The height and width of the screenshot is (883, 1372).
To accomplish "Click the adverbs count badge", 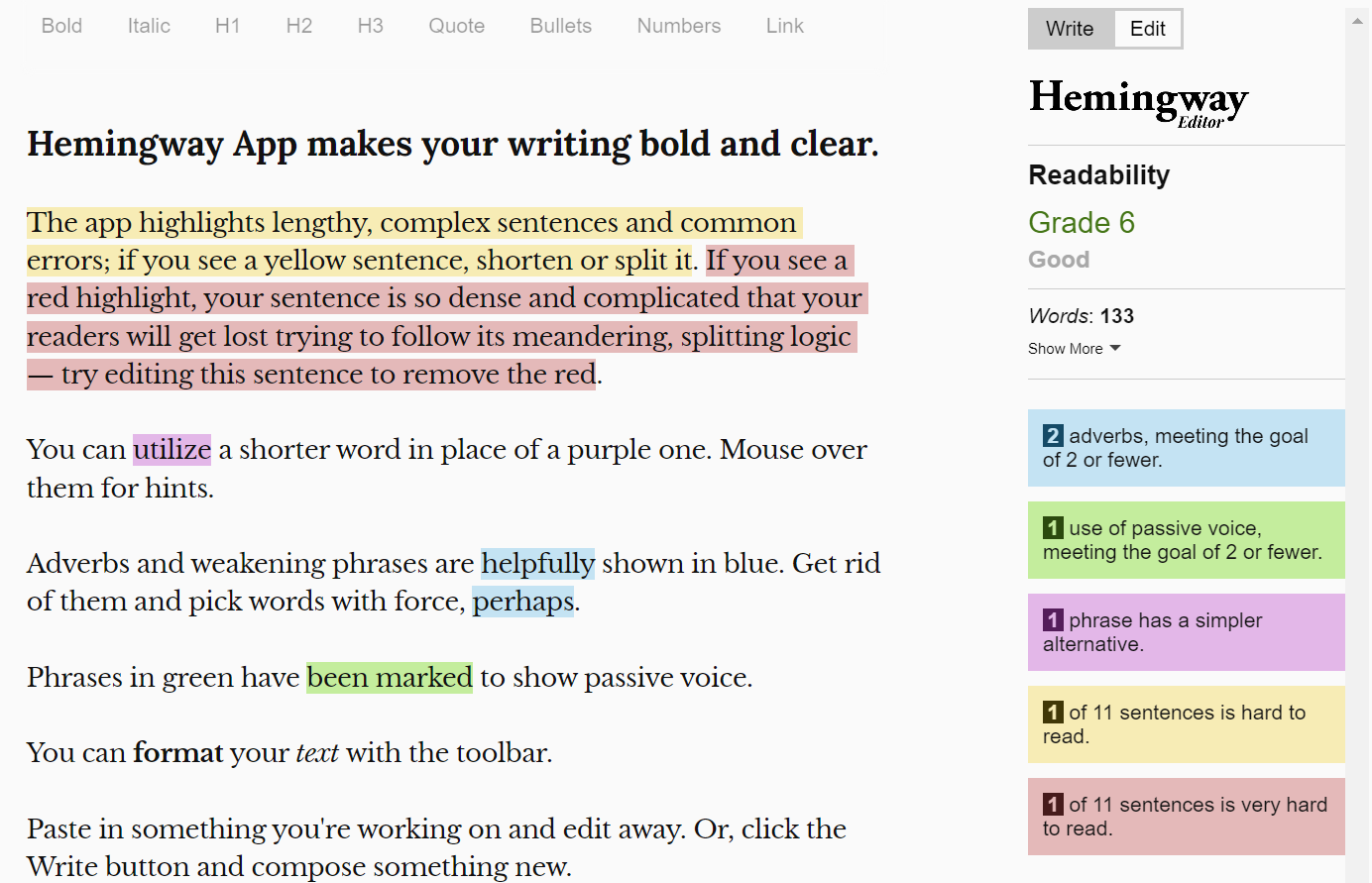I will pos(1053,436).
